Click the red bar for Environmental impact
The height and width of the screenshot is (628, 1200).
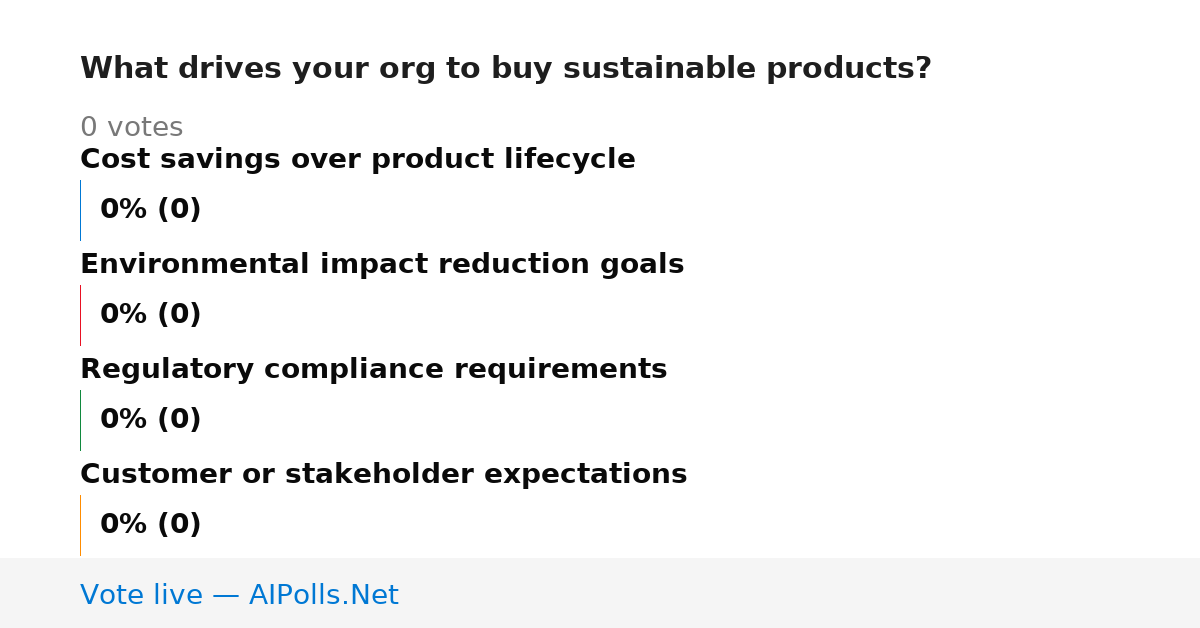click(x=80, y=315)
